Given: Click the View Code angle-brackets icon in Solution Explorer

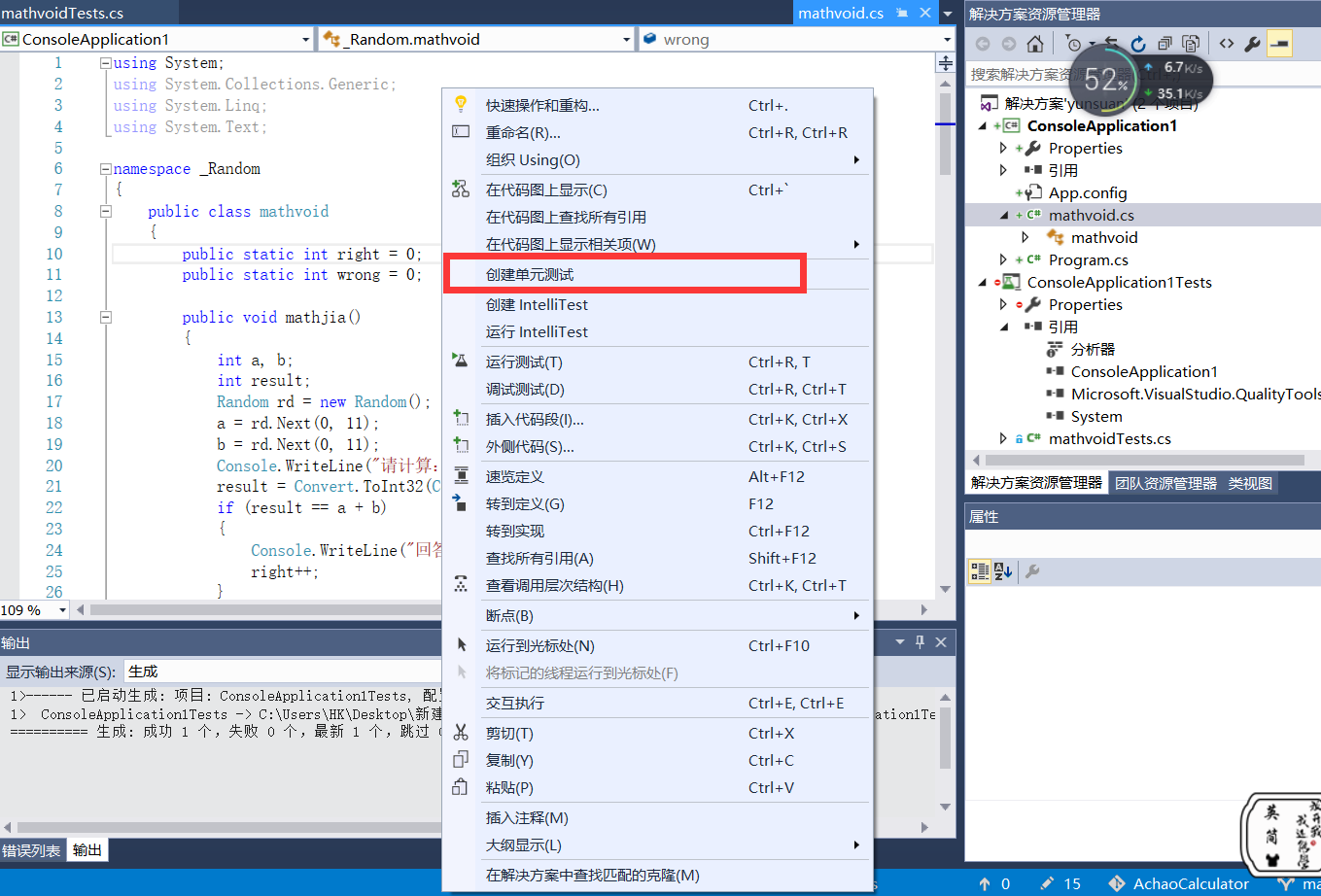Looking at the screenshot, I should pyautogui.click(x=1227, y=44).
